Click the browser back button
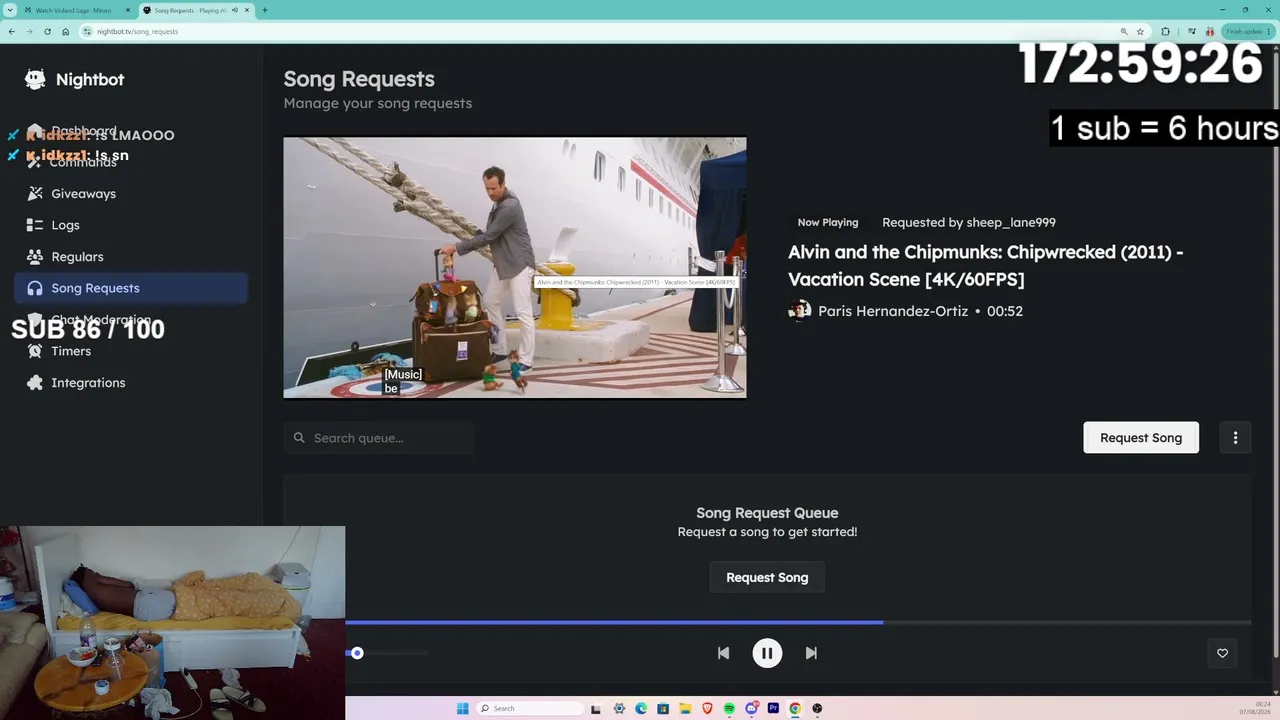Screen dimensions: 1280x720 point(11,31)
